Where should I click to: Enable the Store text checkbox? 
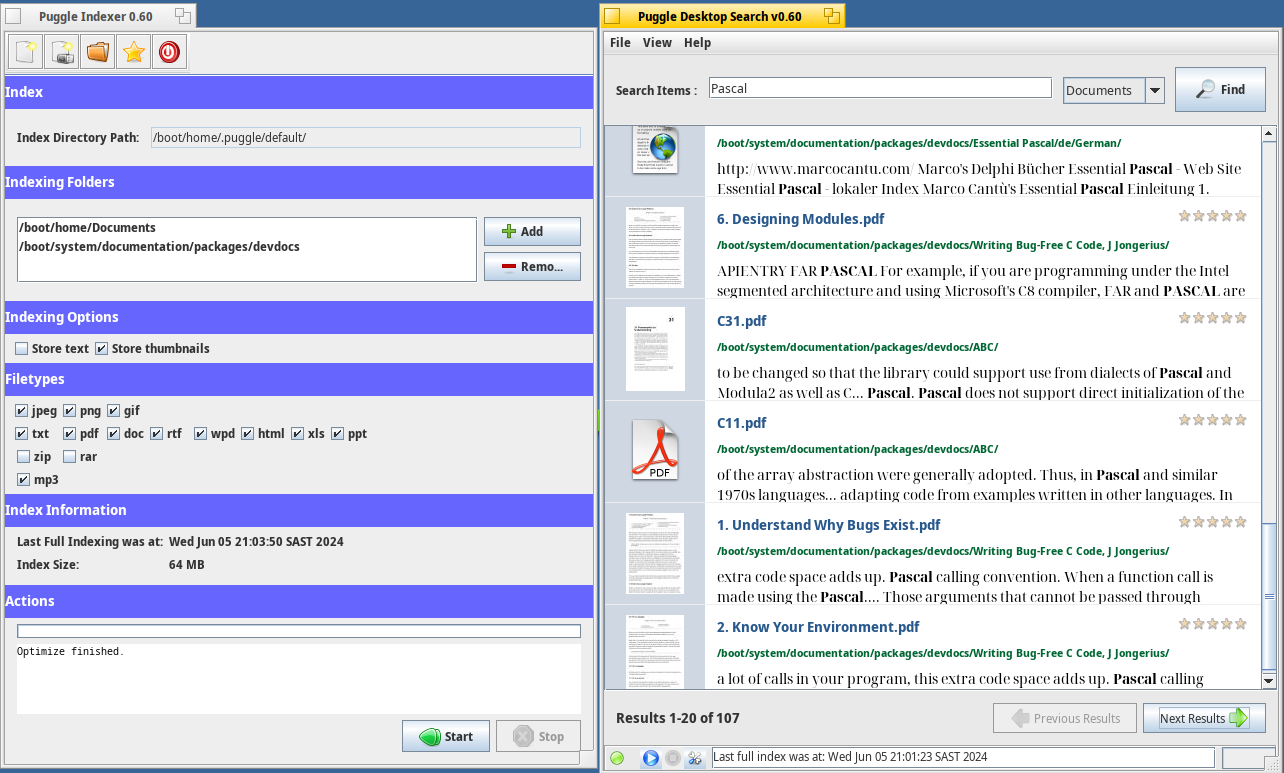22,349
